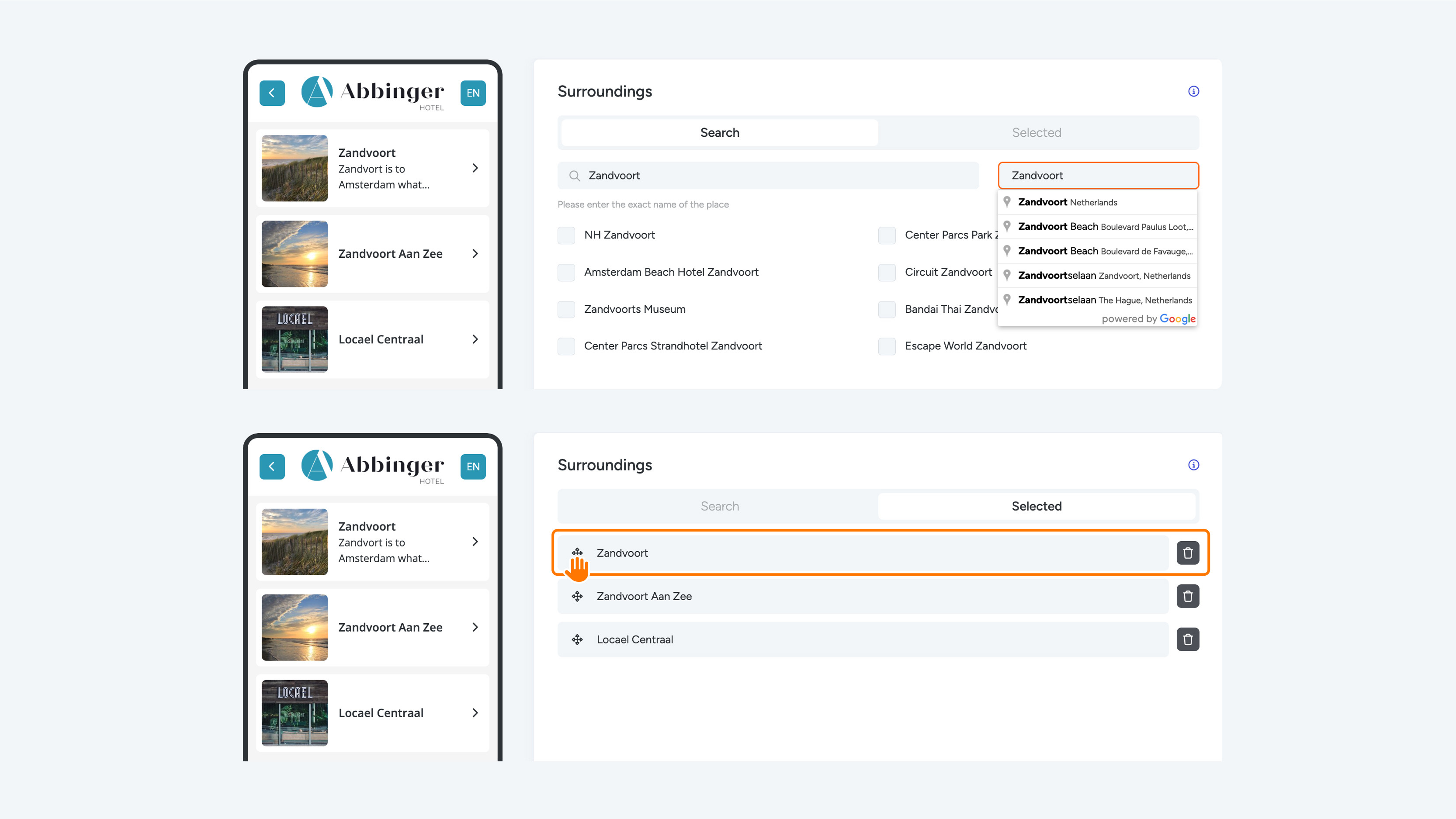Check Amsterdam Beach Hotel Zandvoort checkbox
This screenshot has width=1456, height=819.
click(566, 272)
